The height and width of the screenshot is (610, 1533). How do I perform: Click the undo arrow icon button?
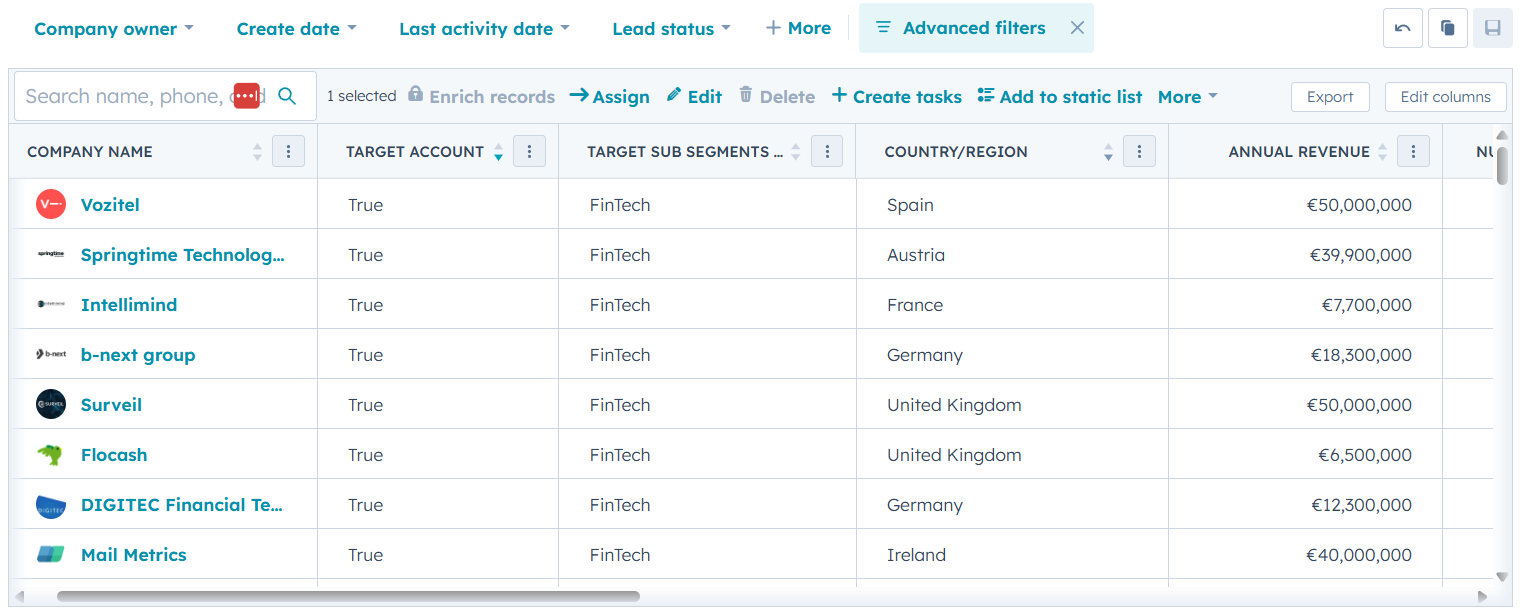tap(1402, 28)
